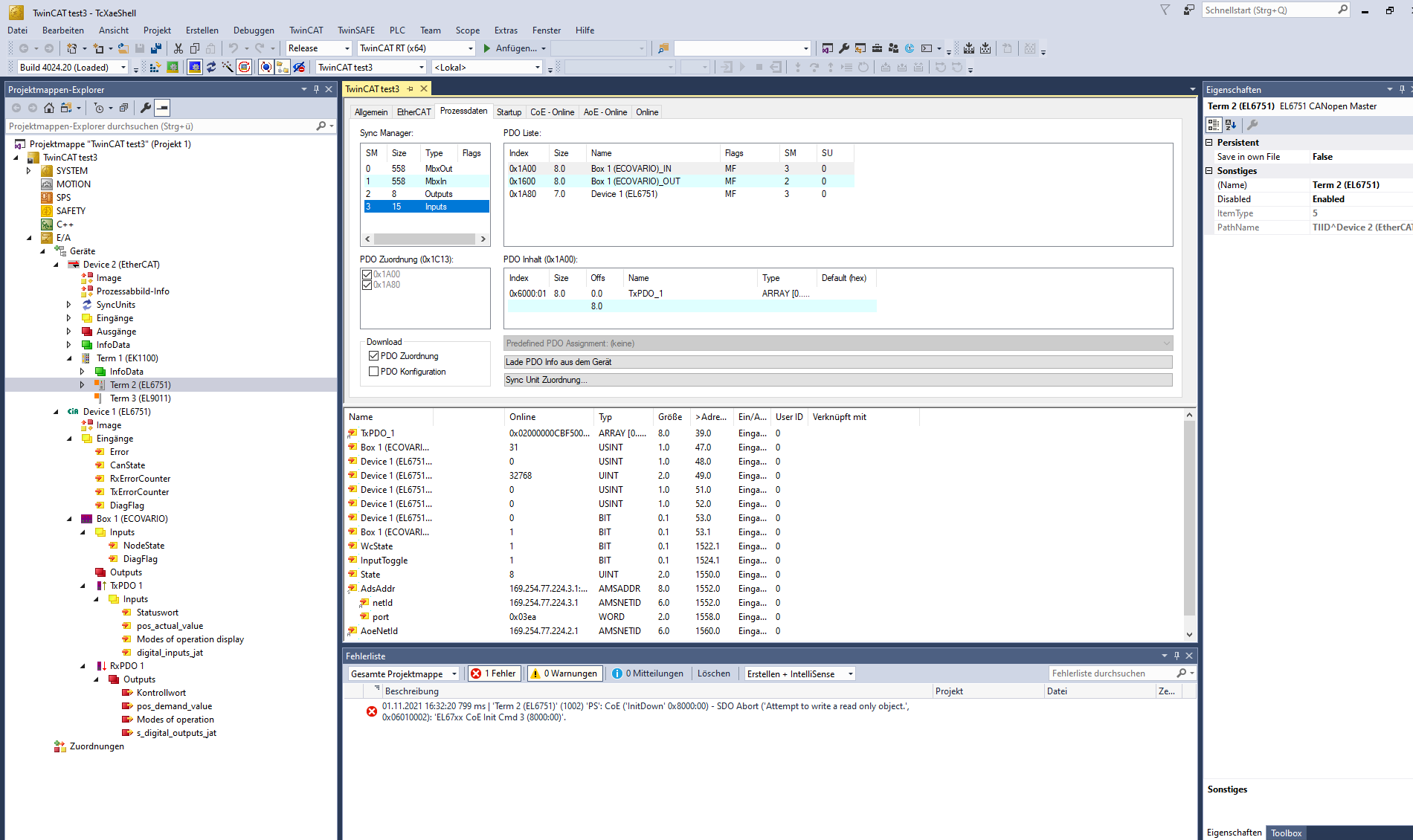Switch to Toolbox panel tab

[x=1286, y=833]
